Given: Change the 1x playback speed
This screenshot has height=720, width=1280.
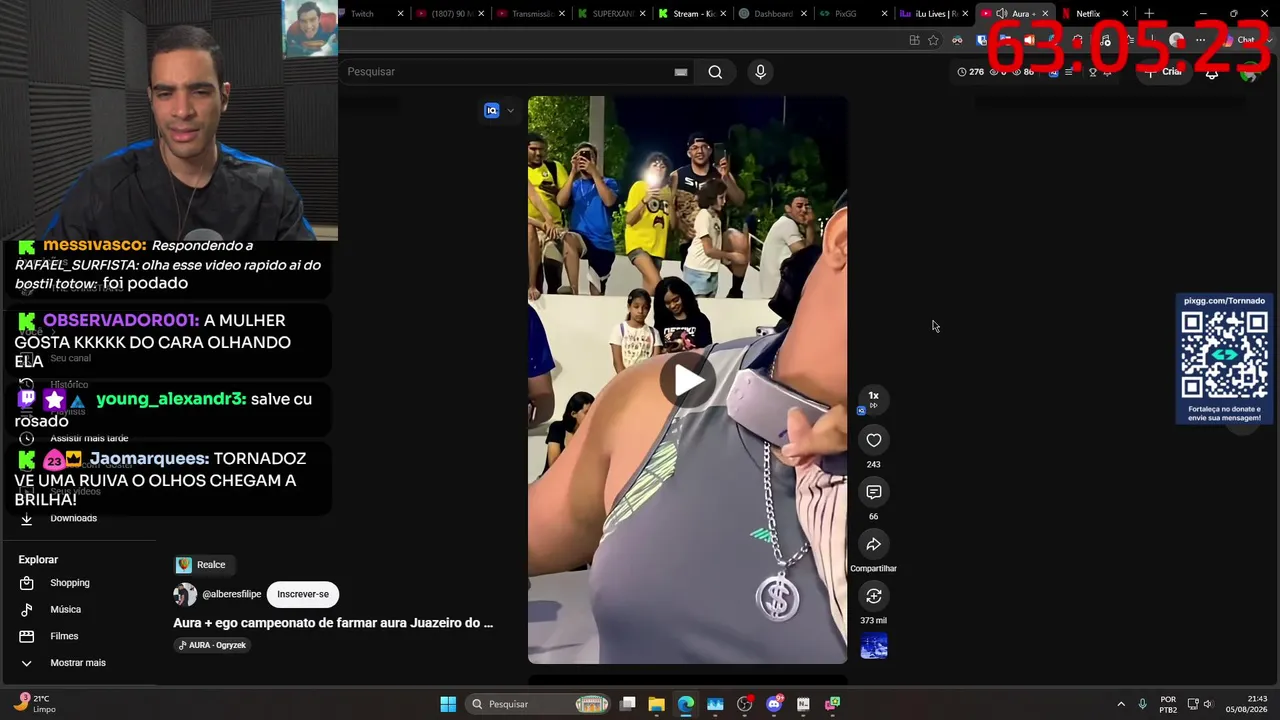Looking at the screenshot, I should (873, 399).
